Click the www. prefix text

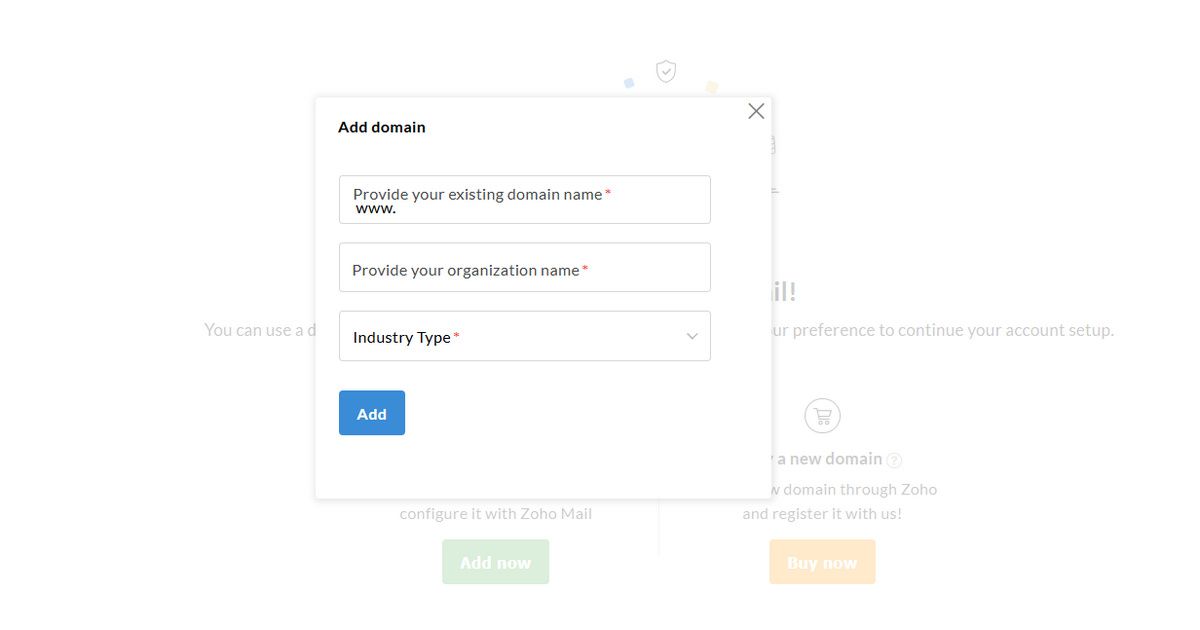tap(376, 209)
